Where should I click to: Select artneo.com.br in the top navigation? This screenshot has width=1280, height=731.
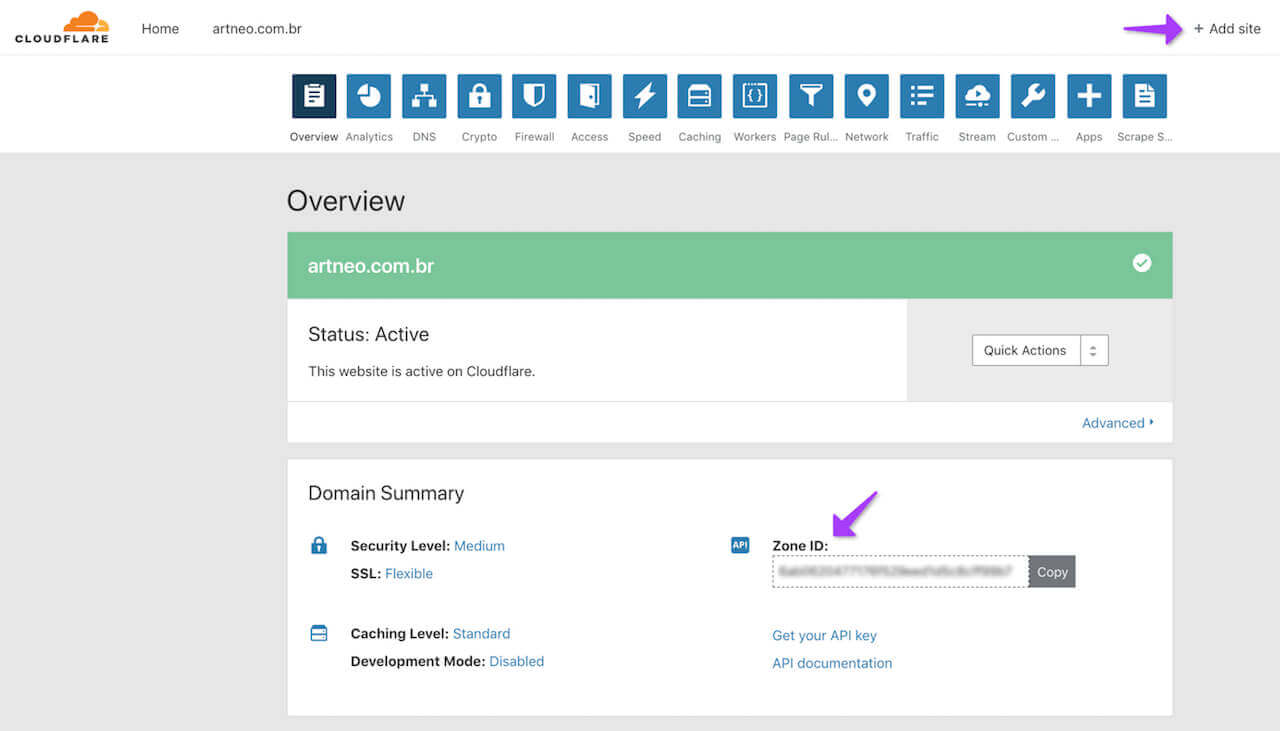[257, 29]
